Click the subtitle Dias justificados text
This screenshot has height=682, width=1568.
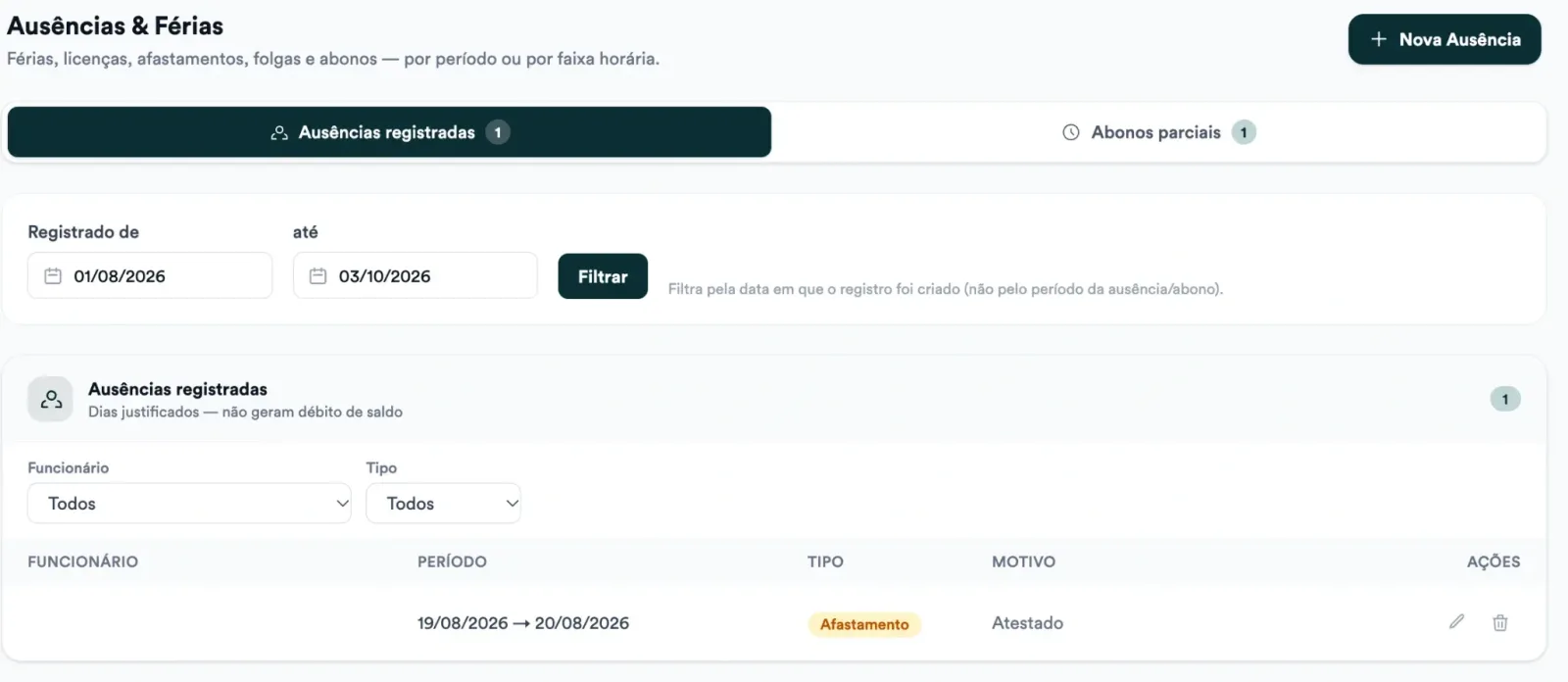tap(245, 412)
